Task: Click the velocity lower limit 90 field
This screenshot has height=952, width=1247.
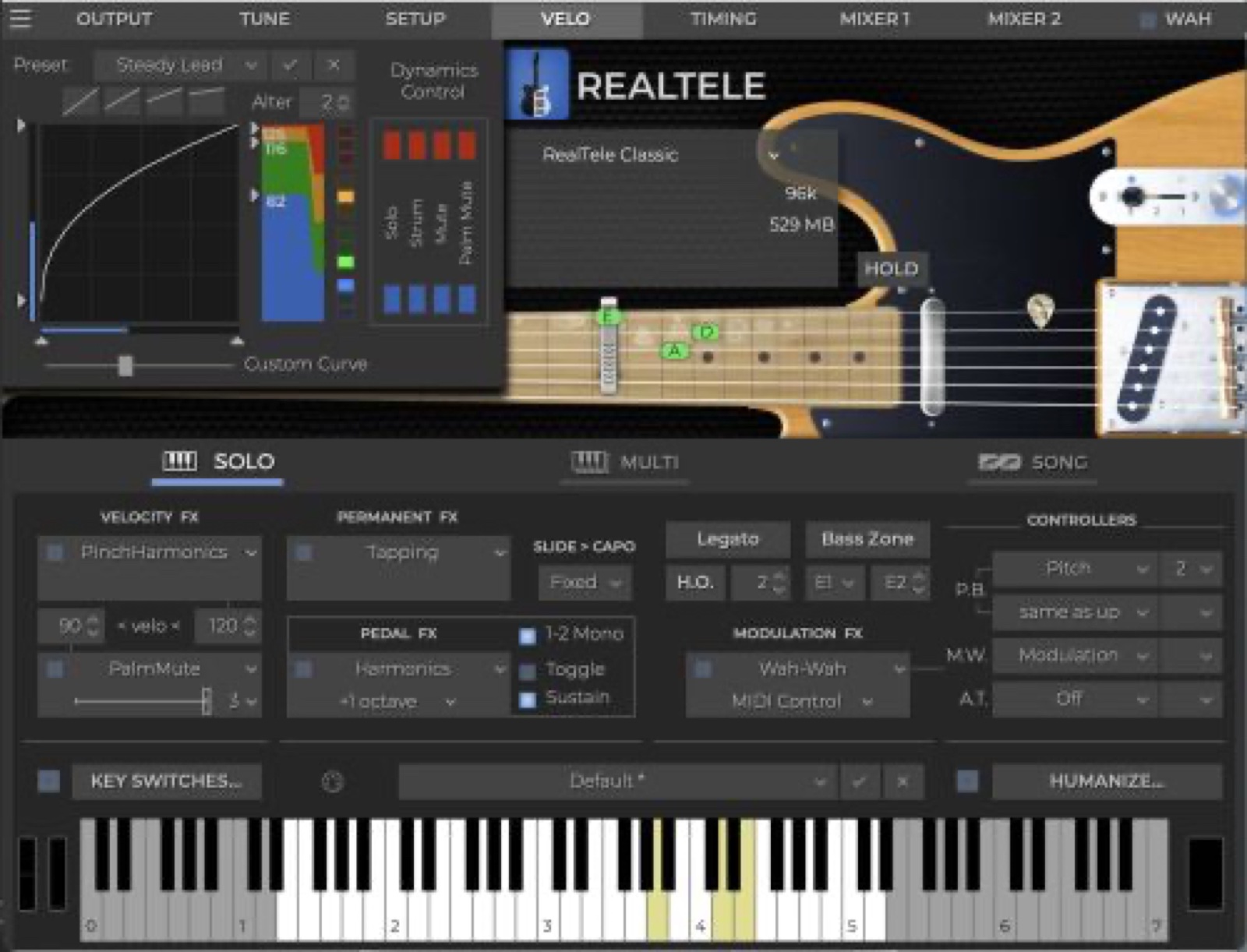Action: click(71, 626)
